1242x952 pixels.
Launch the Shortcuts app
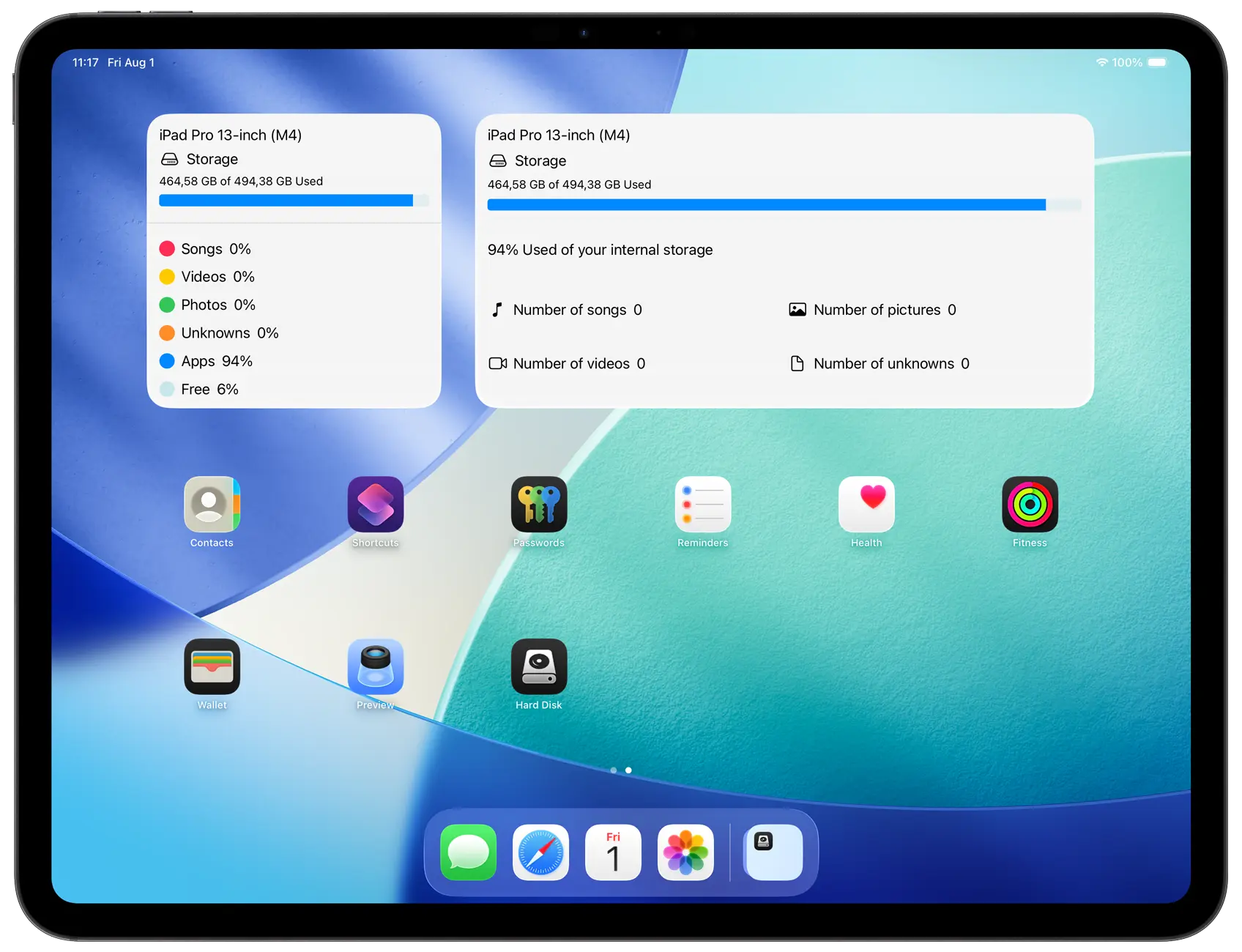coord(376,504)
